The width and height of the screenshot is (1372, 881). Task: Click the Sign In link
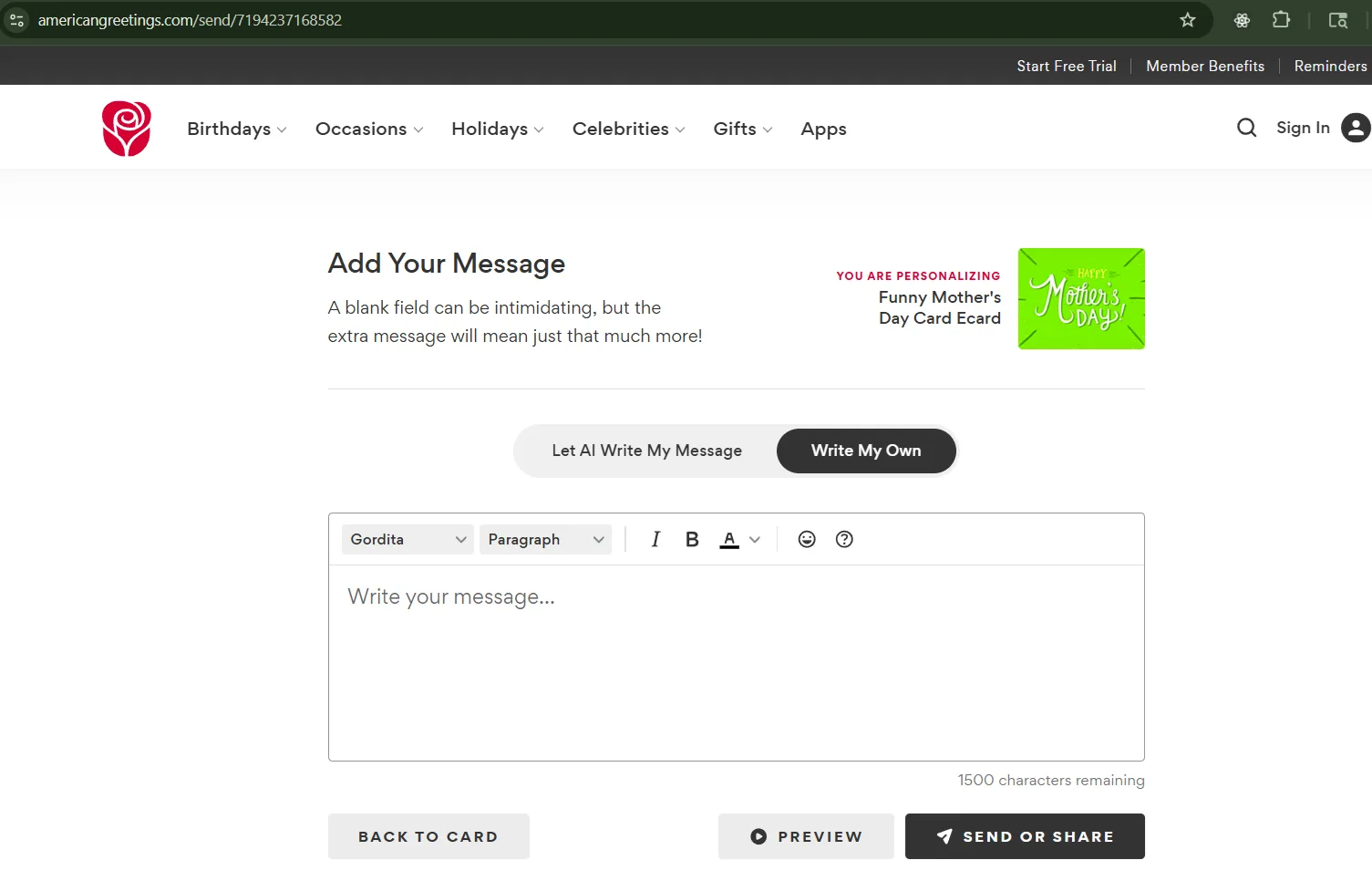point(1303,128)
